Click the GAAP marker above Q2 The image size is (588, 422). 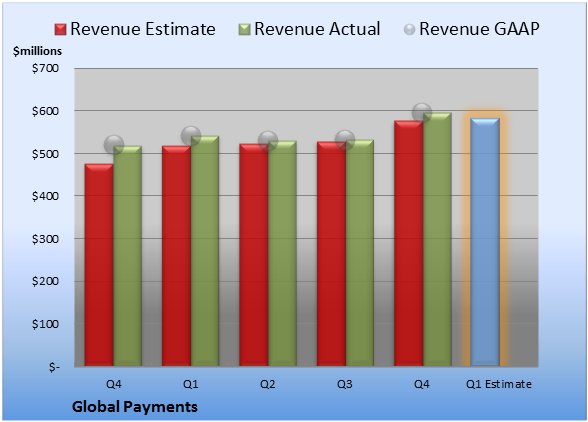pos(268,141)
